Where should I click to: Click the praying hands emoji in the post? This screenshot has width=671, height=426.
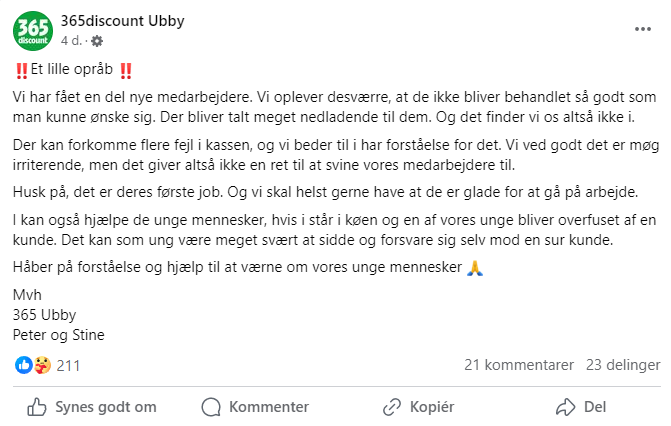(x=476, y=267)
